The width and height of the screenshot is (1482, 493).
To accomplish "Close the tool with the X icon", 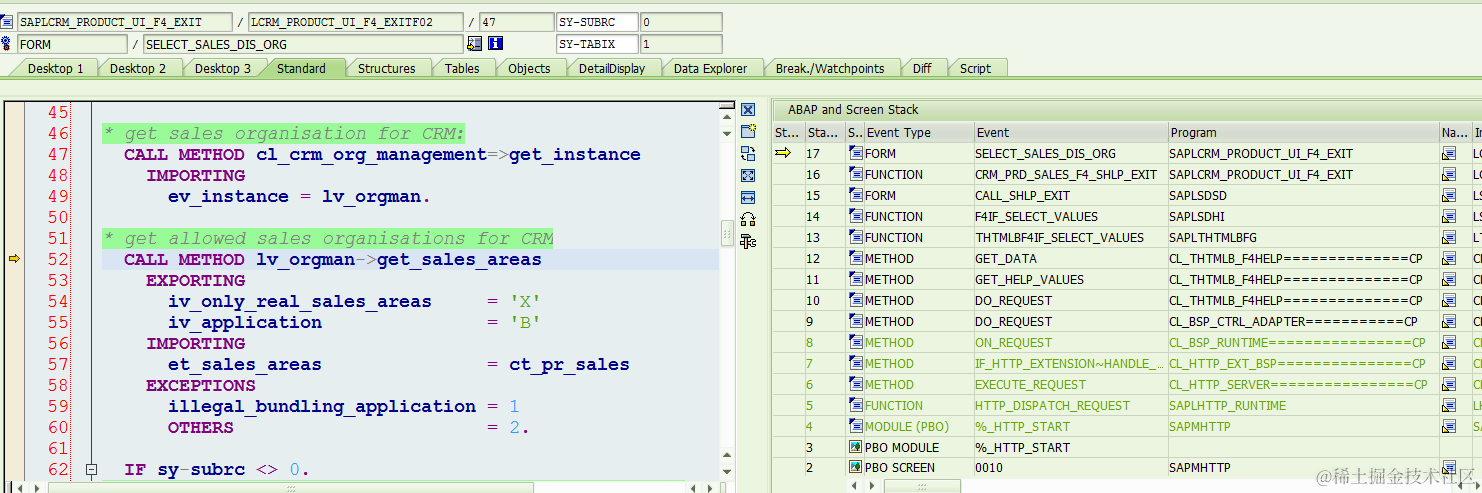I will (x=748, y=110).
